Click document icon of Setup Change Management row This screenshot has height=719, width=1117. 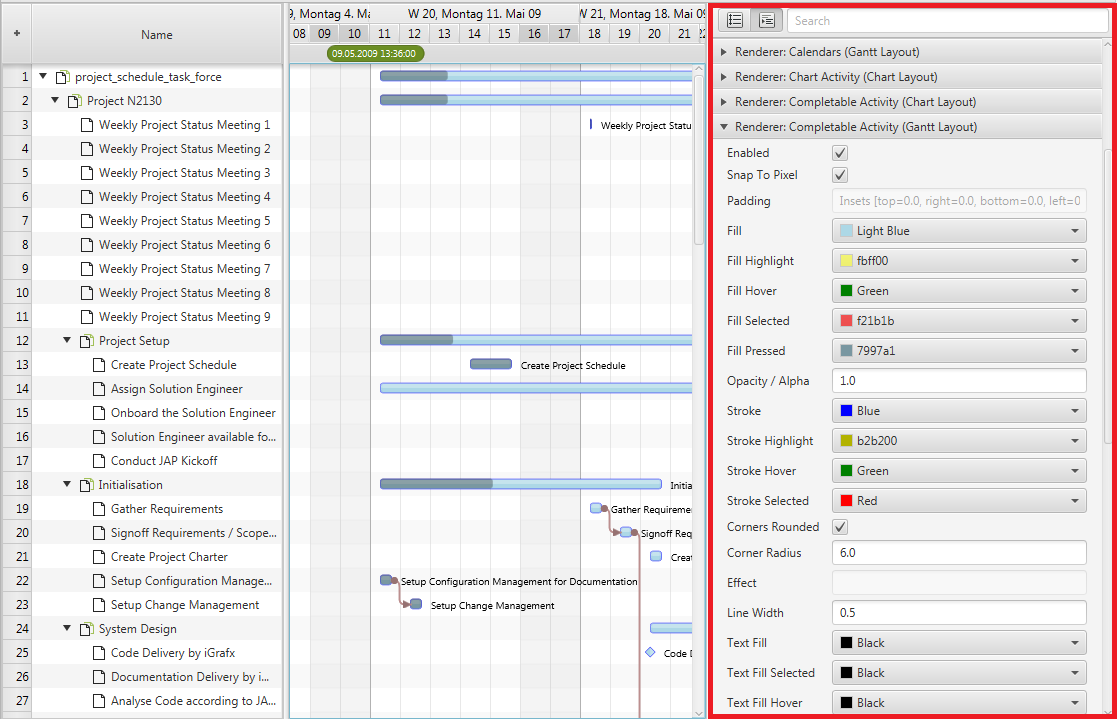coord(99,605)
